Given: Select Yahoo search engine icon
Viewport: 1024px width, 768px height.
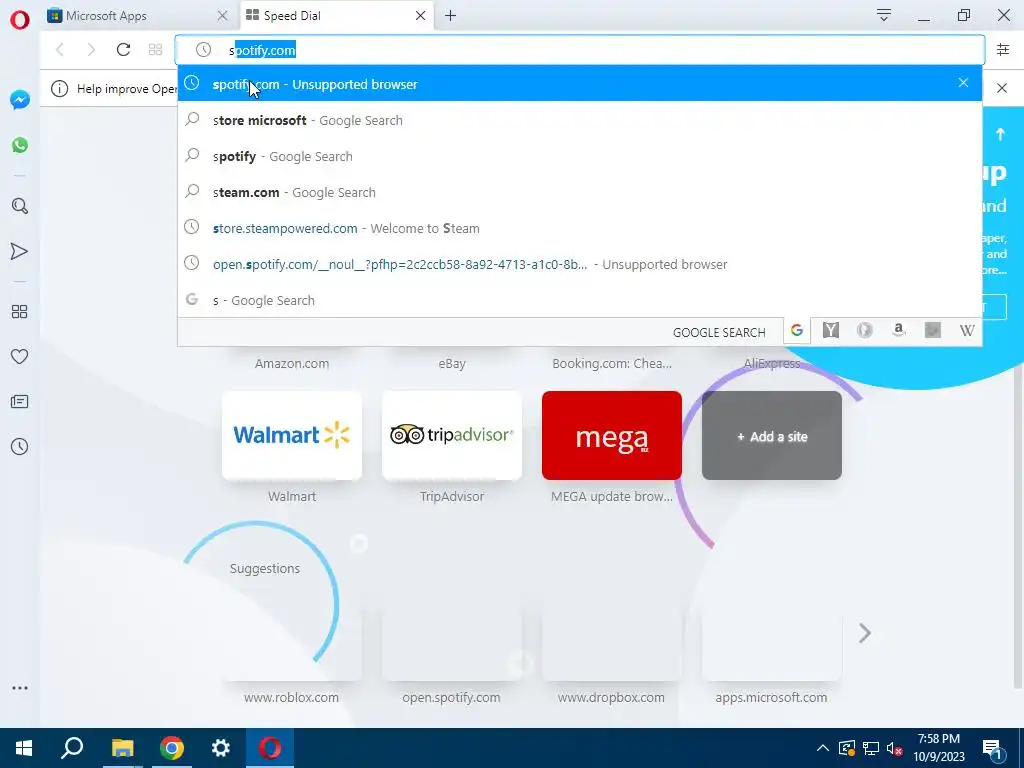Looking at the screenshot, I should coord(831,330).
